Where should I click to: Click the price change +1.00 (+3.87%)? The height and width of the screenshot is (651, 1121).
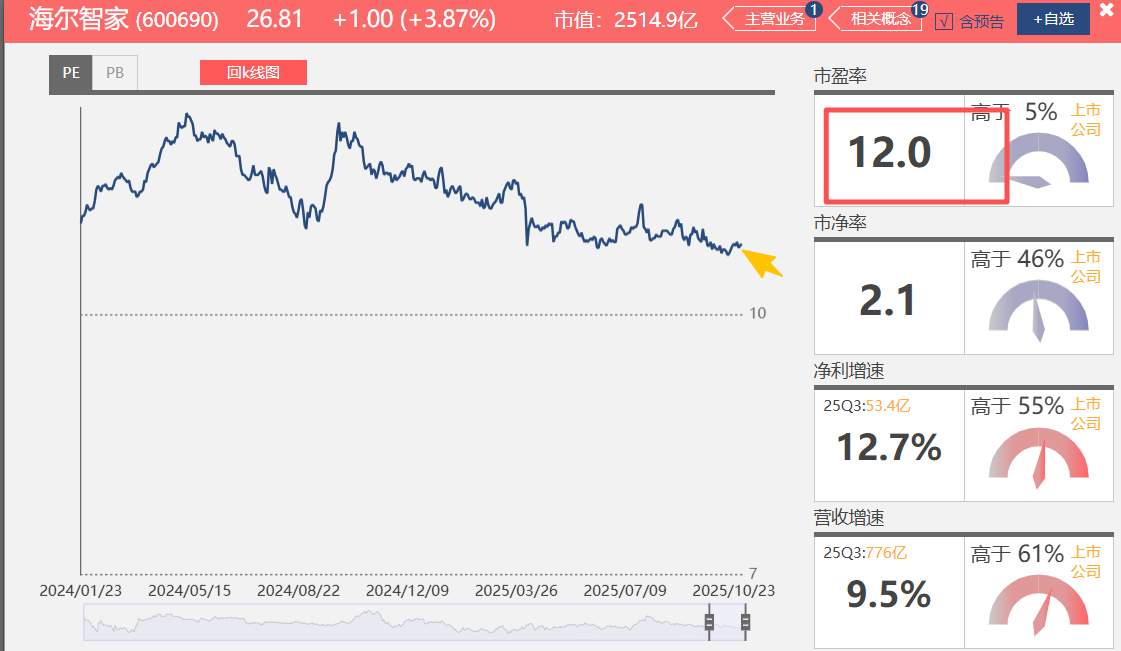click(x=414, y=19)
